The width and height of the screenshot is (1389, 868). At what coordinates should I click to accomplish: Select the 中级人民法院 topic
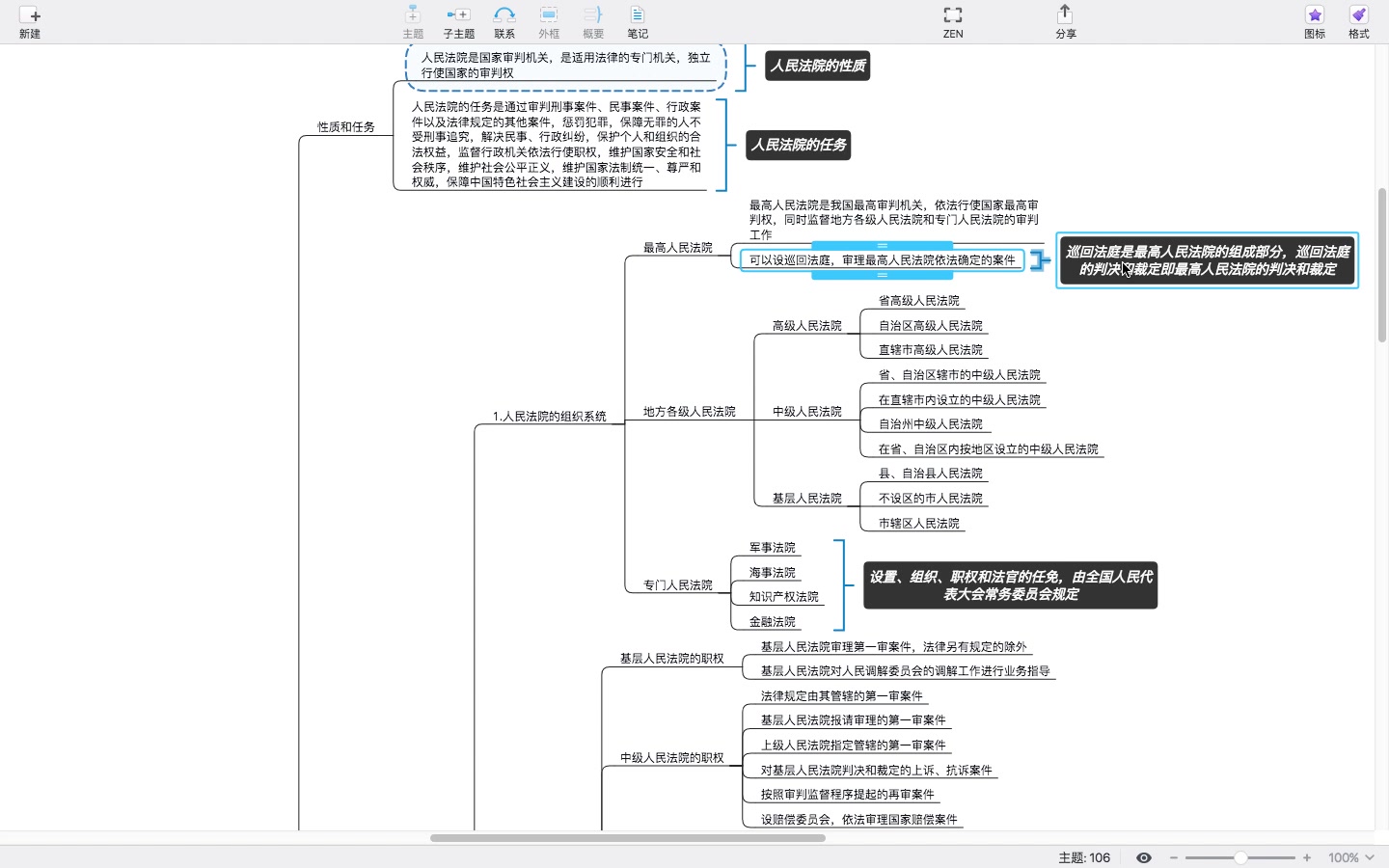point(807,412)
